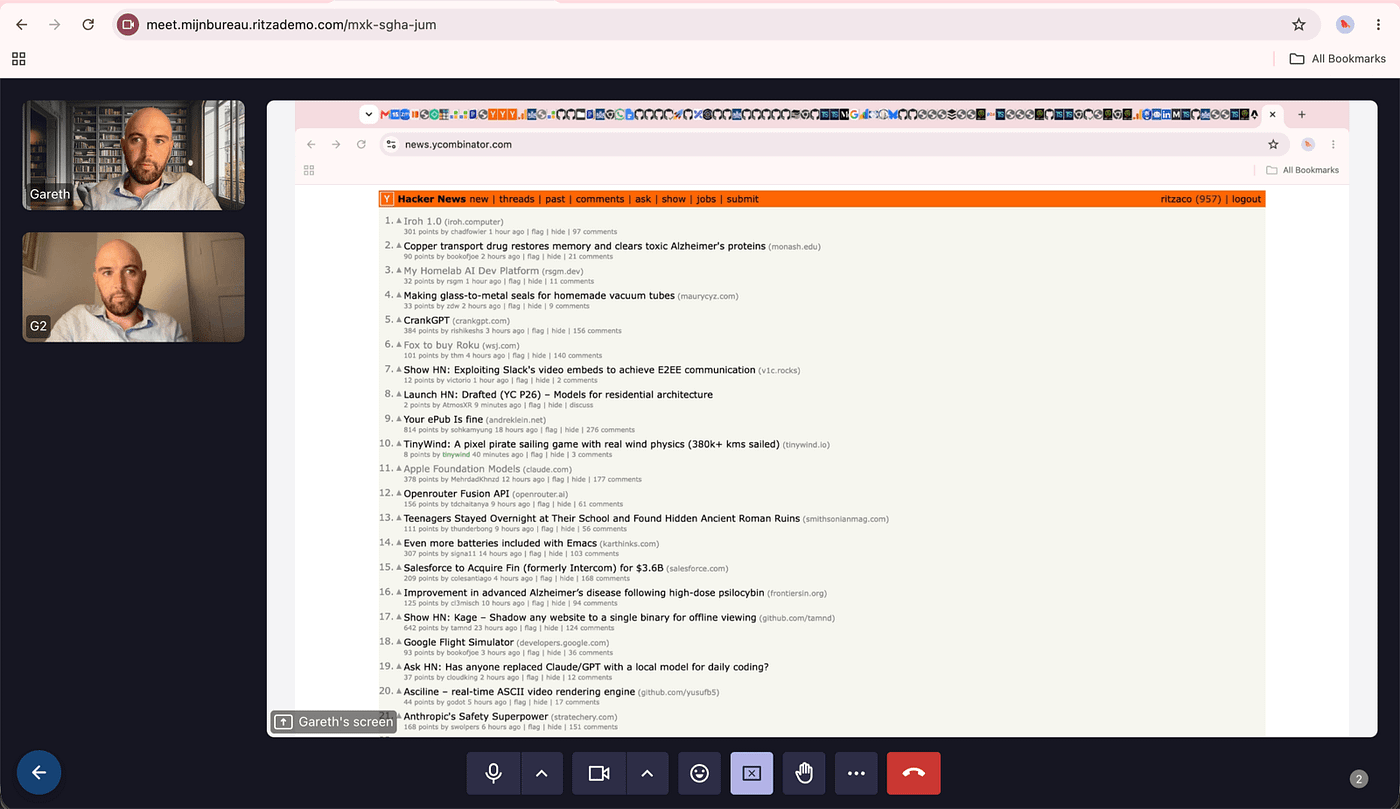Stop sharing the screen

[x=752, y=773]
